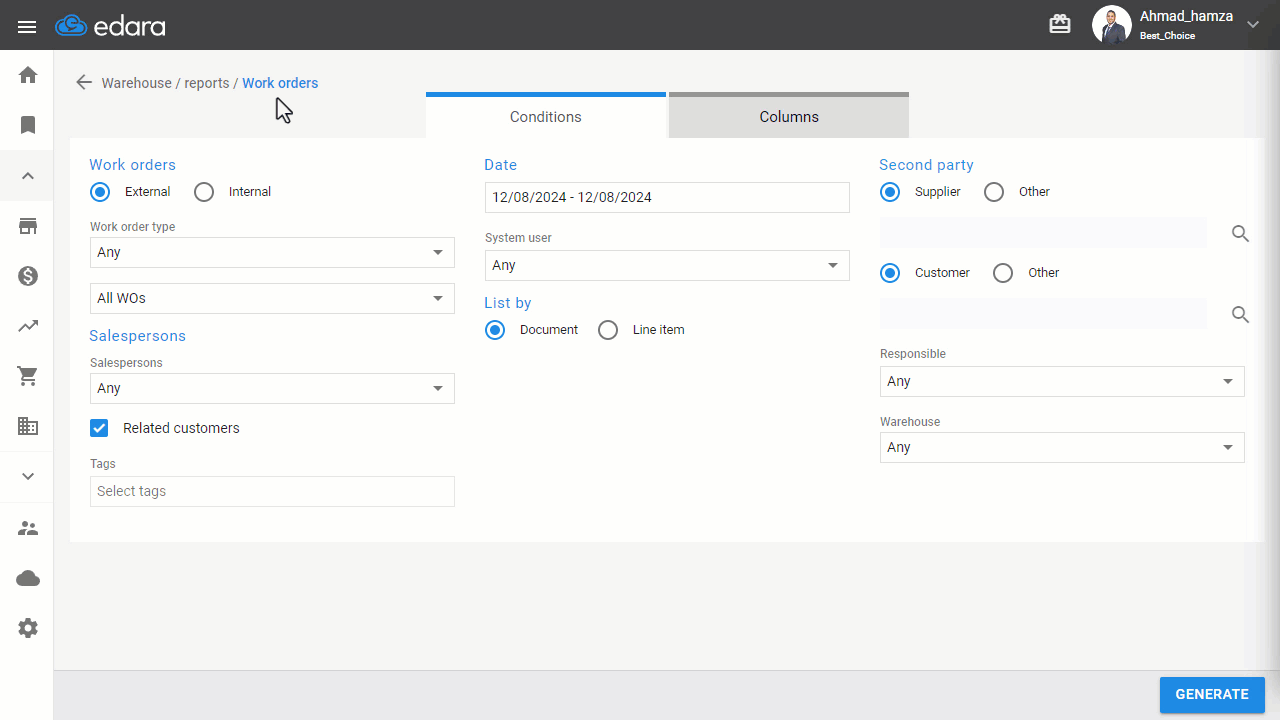
Task: Click the GENERATE button
Action: point(1212,695)
